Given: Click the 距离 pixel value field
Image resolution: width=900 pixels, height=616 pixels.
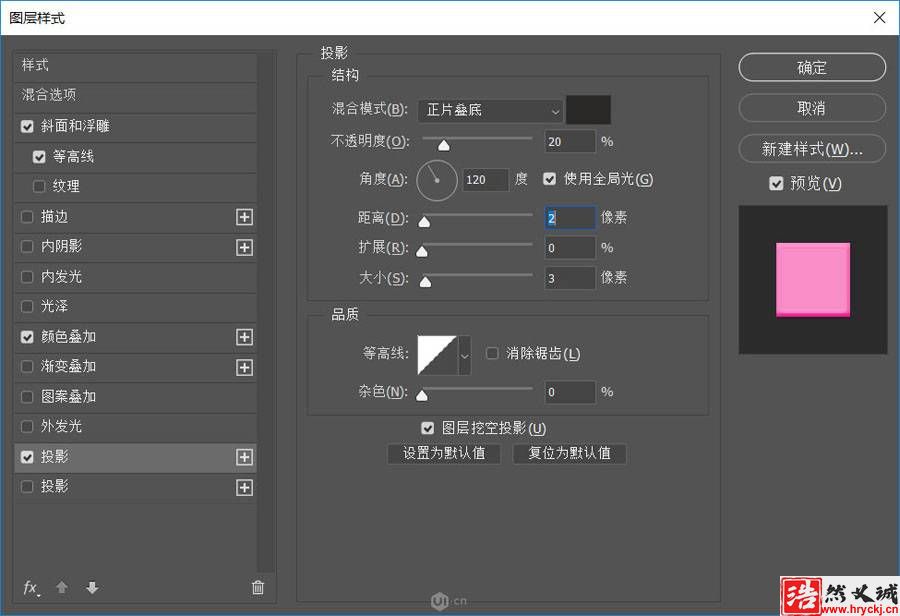Looking at the screenshot, I should pos(570,218).
